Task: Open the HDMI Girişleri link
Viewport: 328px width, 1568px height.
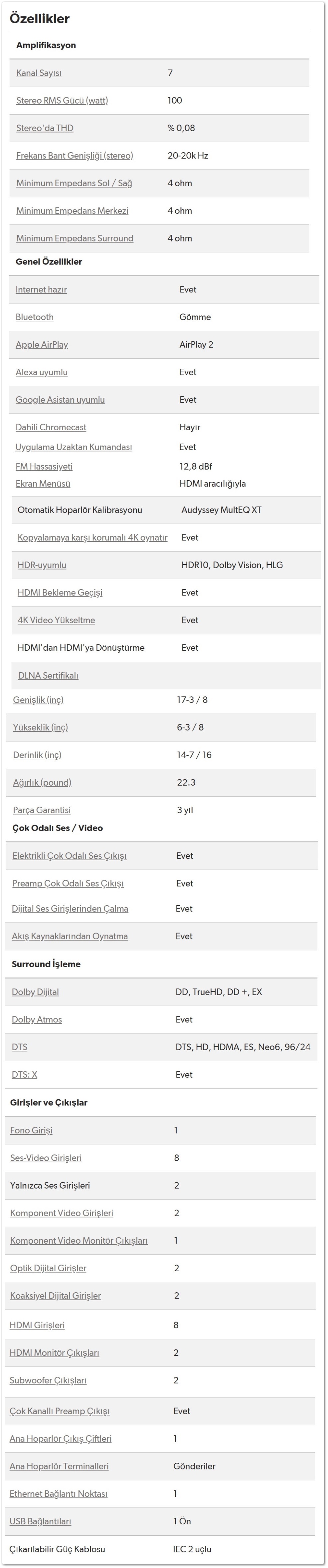Action: 37,1325
